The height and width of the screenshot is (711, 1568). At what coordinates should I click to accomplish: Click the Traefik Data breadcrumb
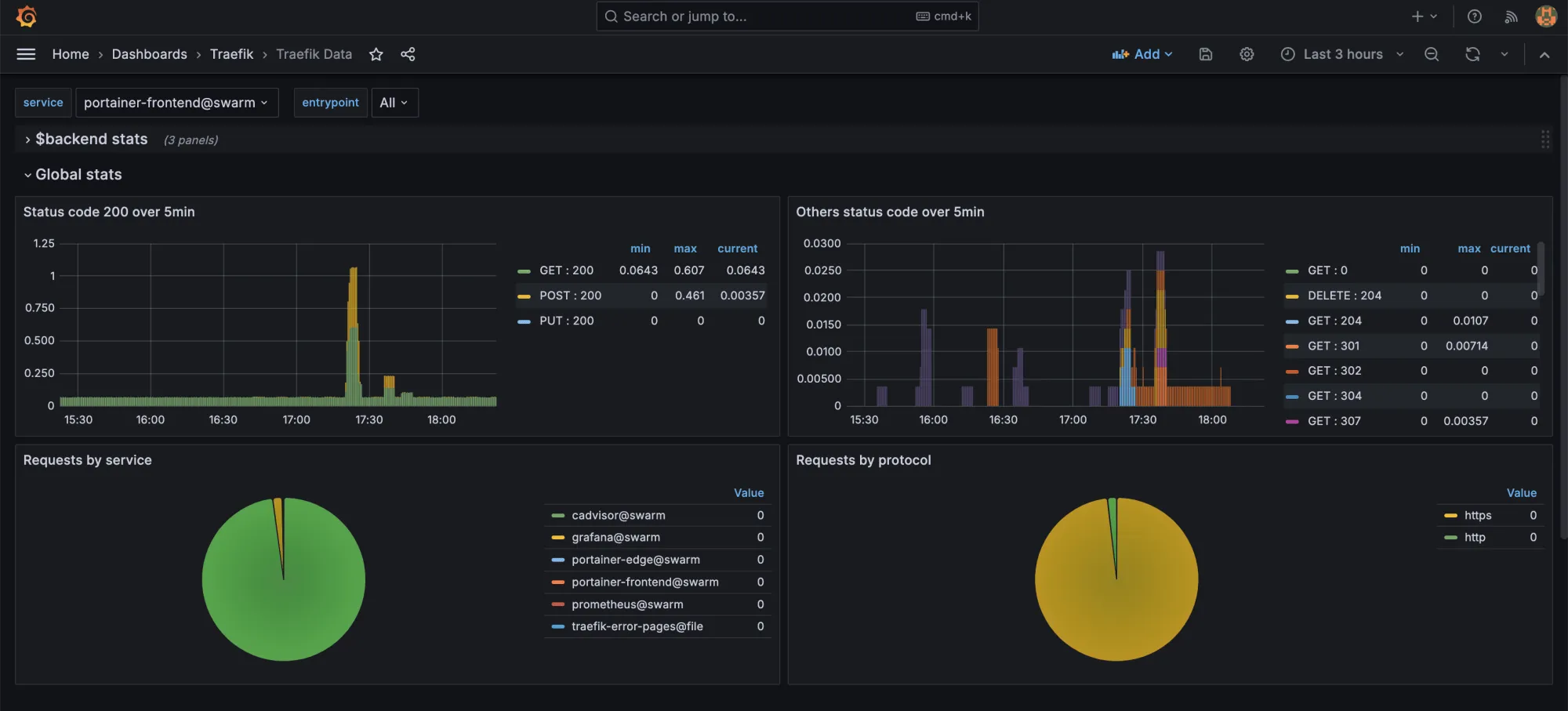pos(314,54)
